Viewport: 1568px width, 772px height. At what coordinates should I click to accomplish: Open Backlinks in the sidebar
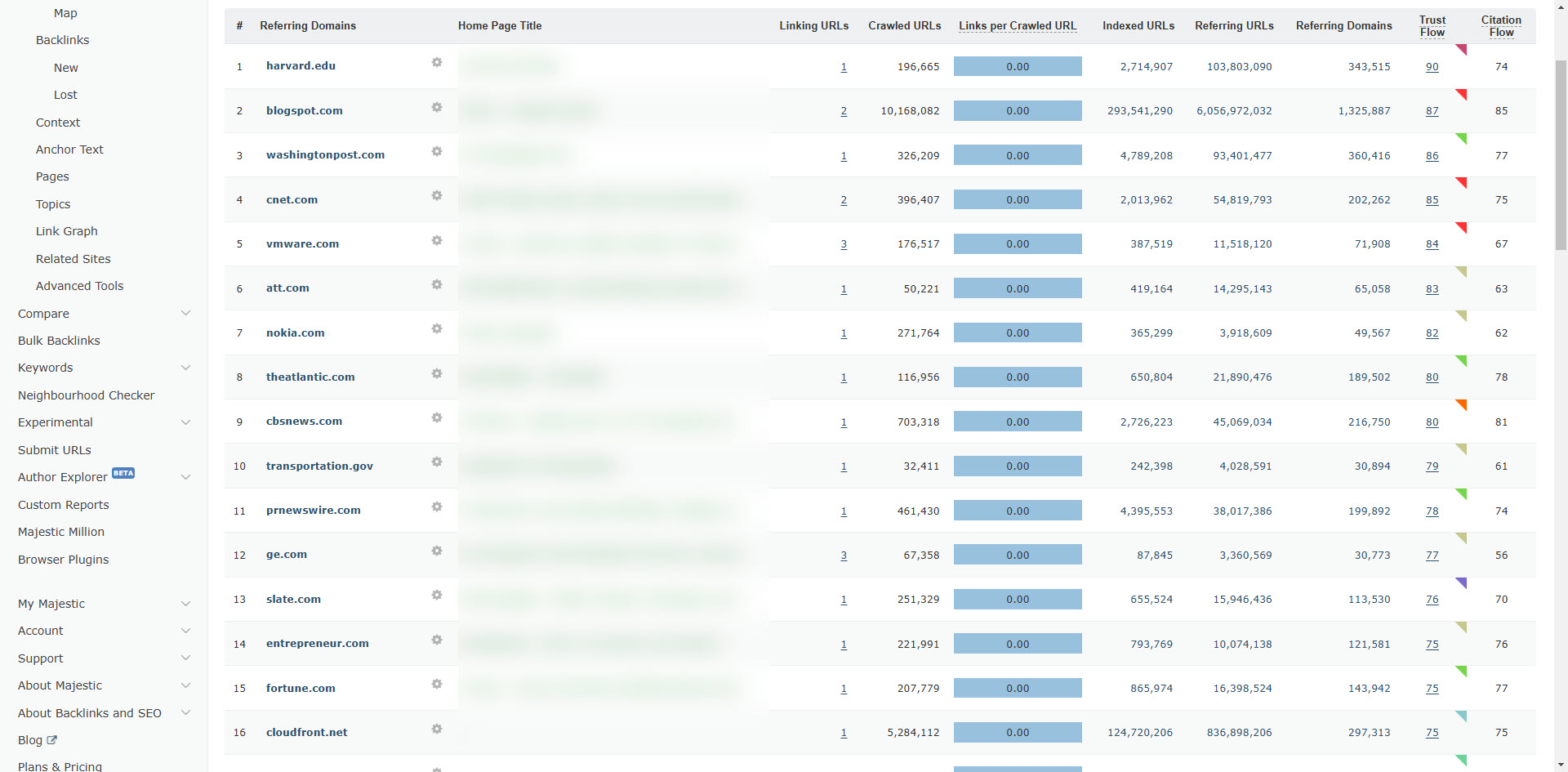click(x=62, y=40)
